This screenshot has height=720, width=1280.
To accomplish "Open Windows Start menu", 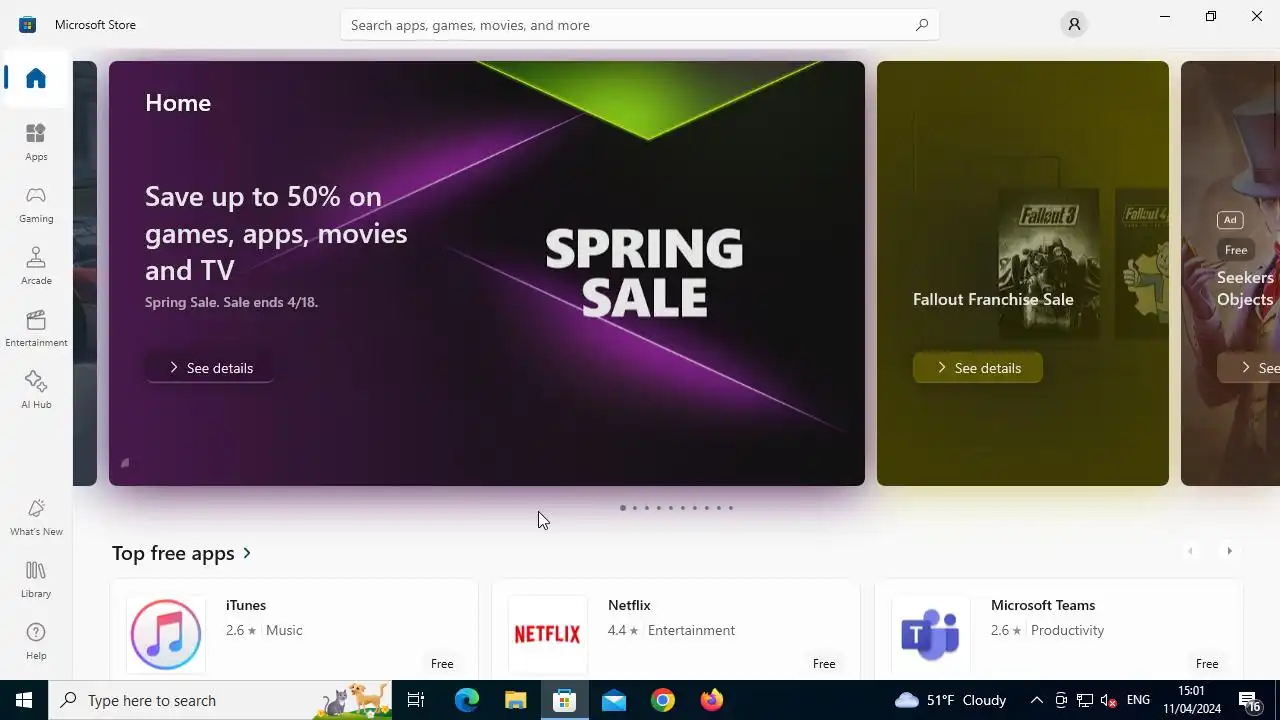I will pos(24,700).
